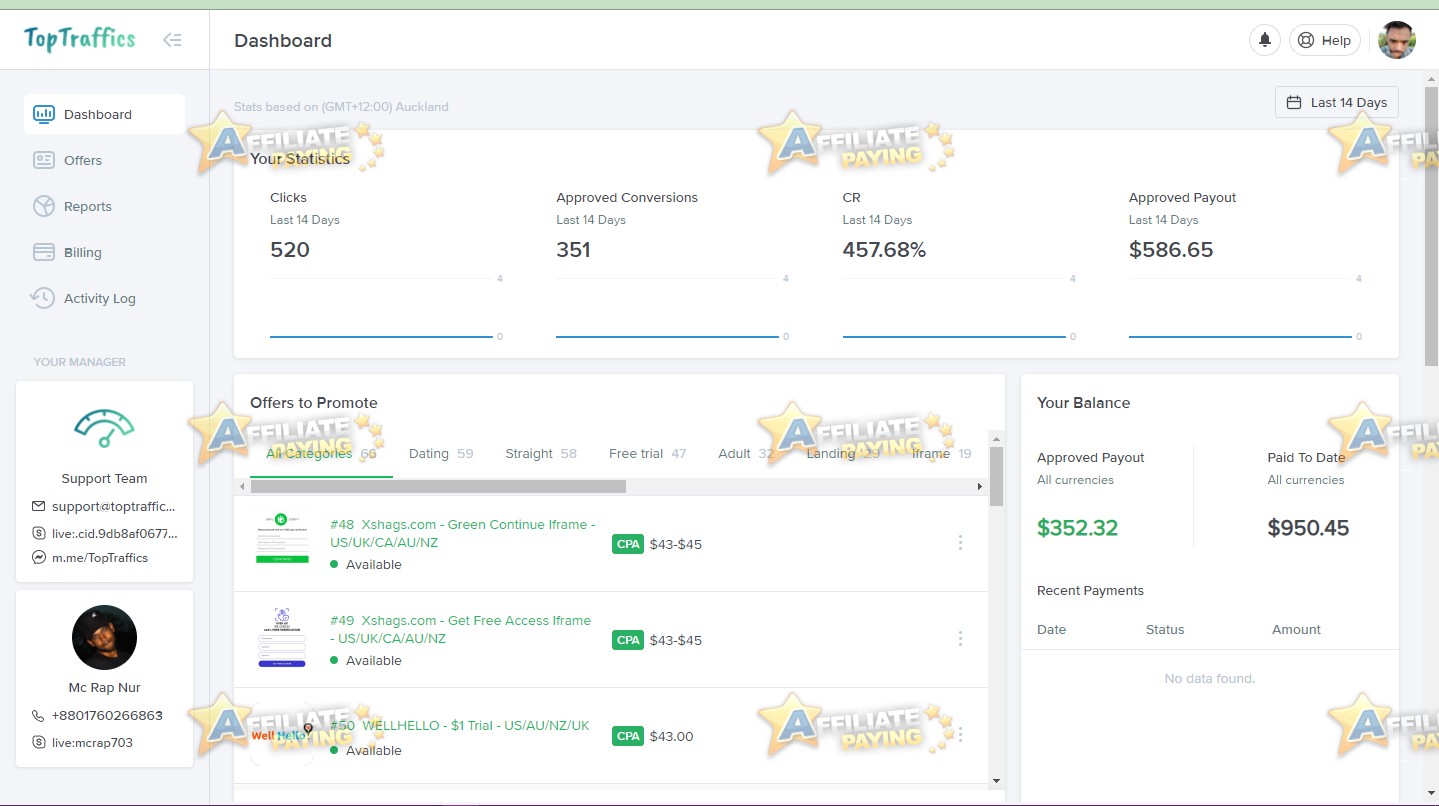
Task: Select the All Categories tab
Action: (x=321, y=453)
